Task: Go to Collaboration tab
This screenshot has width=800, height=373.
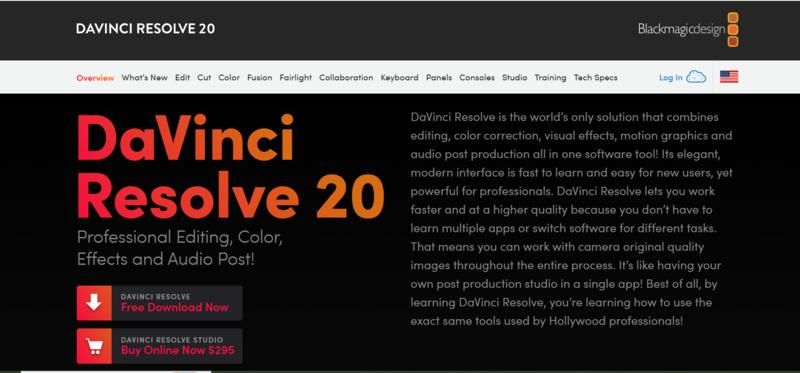Action: (346, 78)
